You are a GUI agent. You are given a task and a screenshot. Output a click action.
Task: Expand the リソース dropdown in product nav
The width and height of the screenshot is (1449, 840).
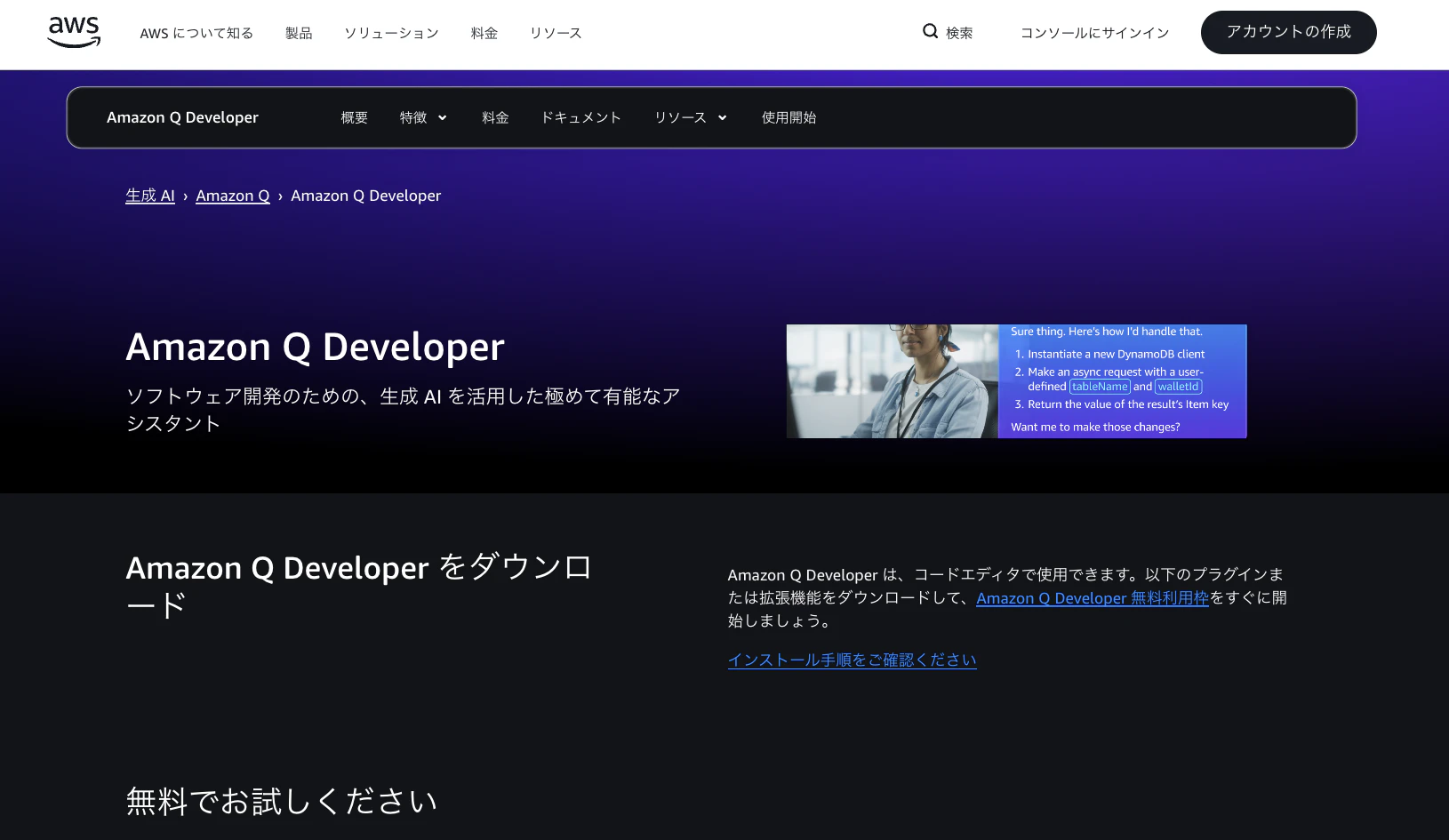pos(691,117)
